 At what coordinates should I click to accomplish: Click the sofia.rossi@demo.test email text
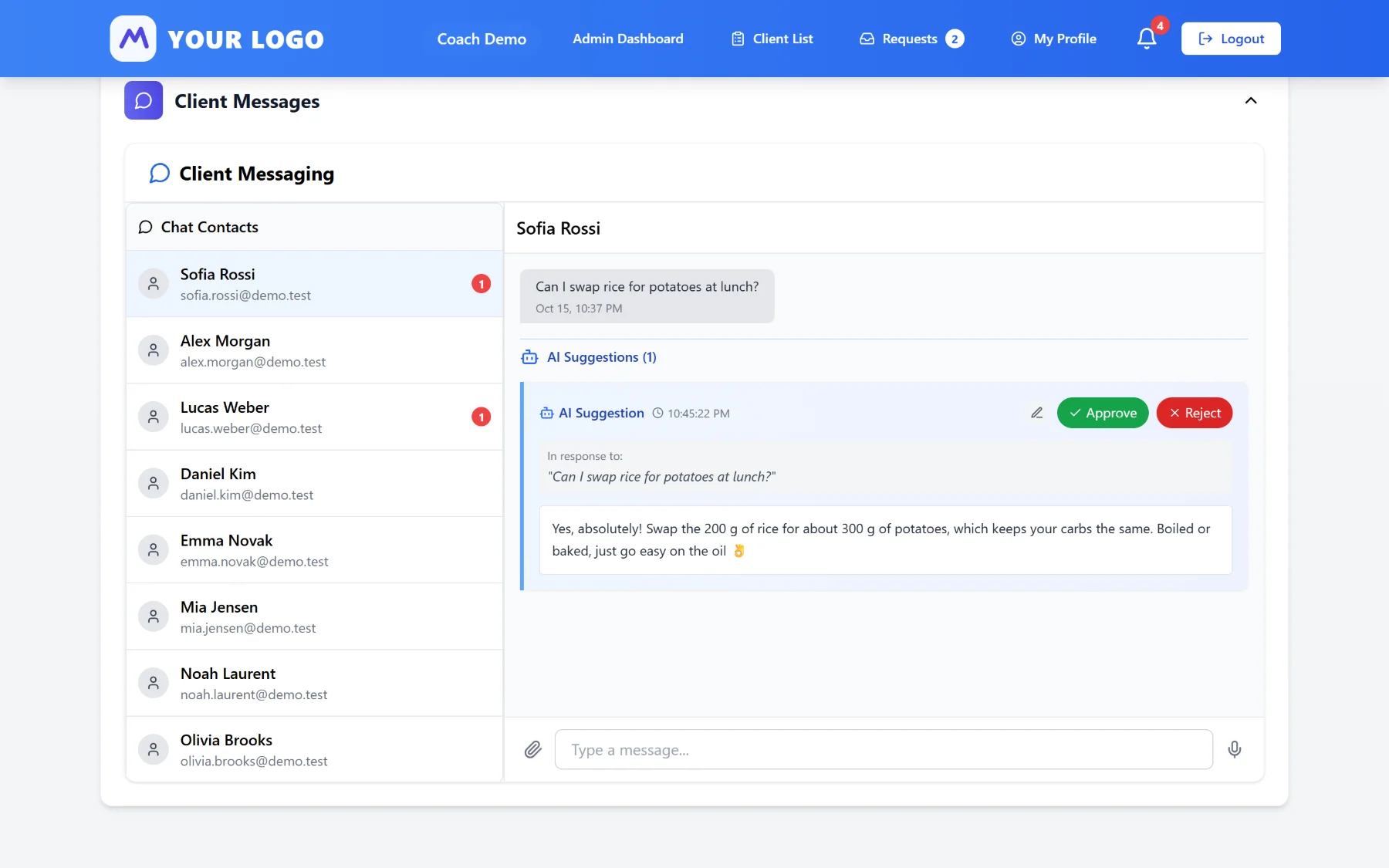pyautogui.click(x=245, y=296)
